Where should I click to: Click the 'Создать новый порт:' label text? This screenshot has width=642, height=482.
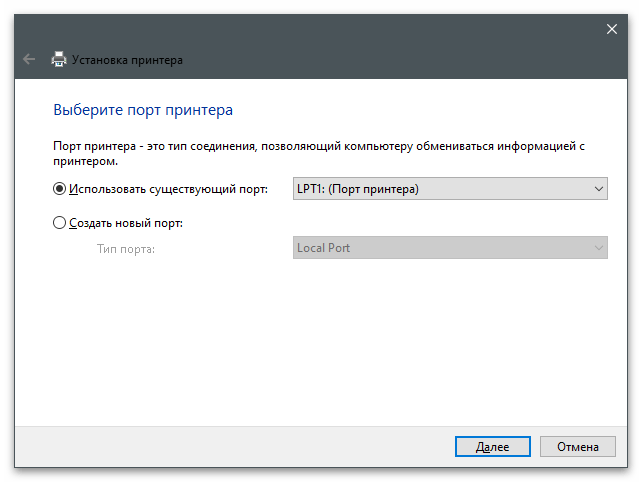point(126,223)
